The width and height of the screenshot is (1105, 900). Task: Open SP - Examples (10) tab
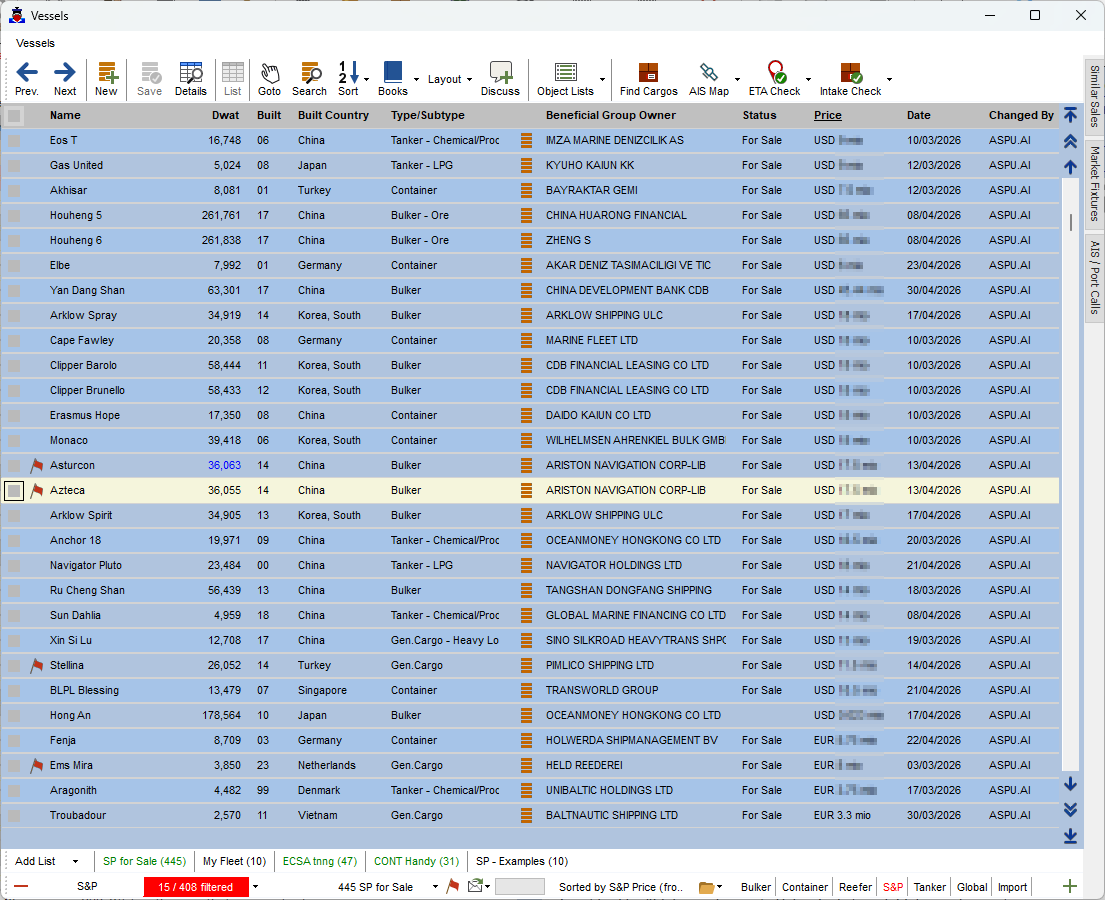522,861
